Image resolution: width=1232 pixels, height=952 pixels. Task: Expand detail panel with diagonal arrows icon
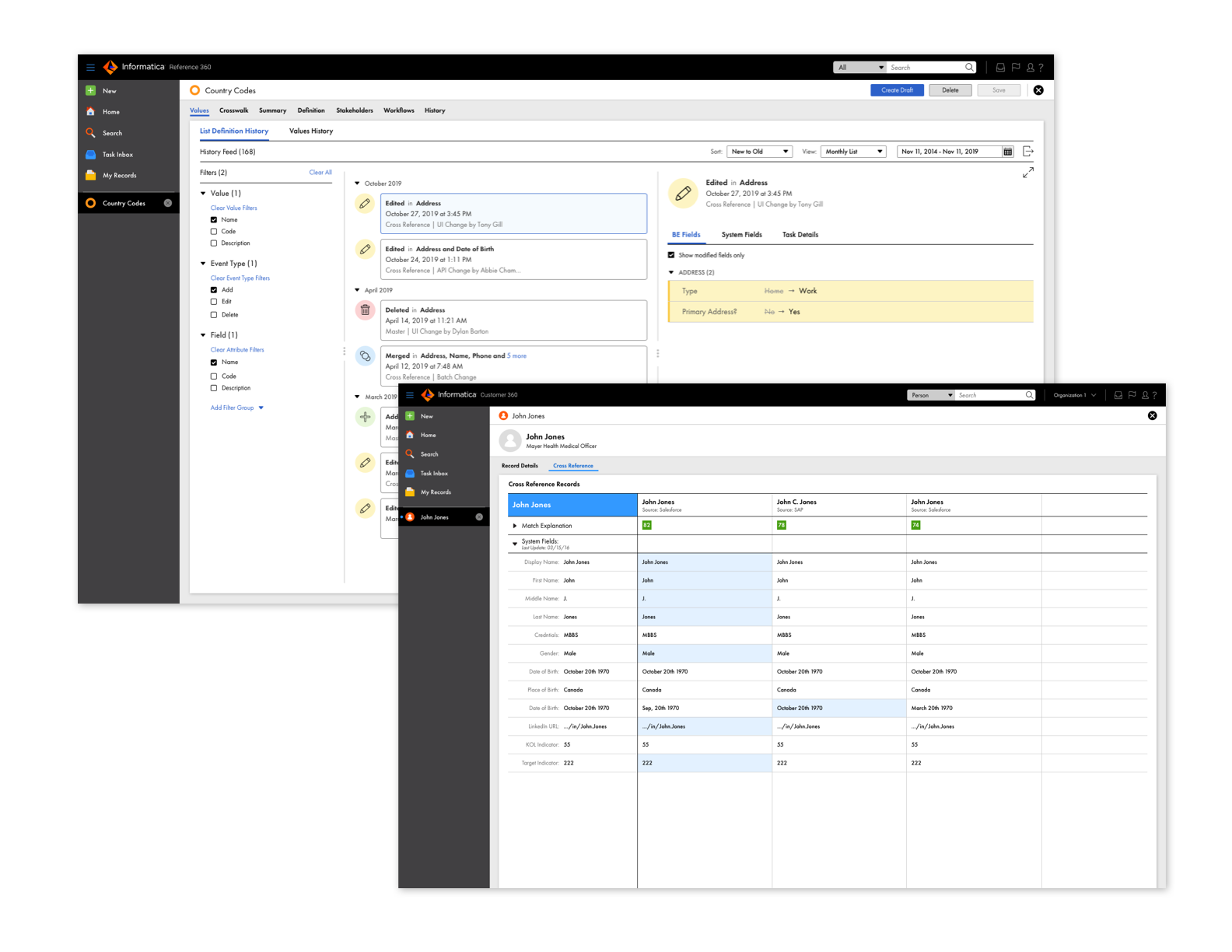coord(1028,173)
